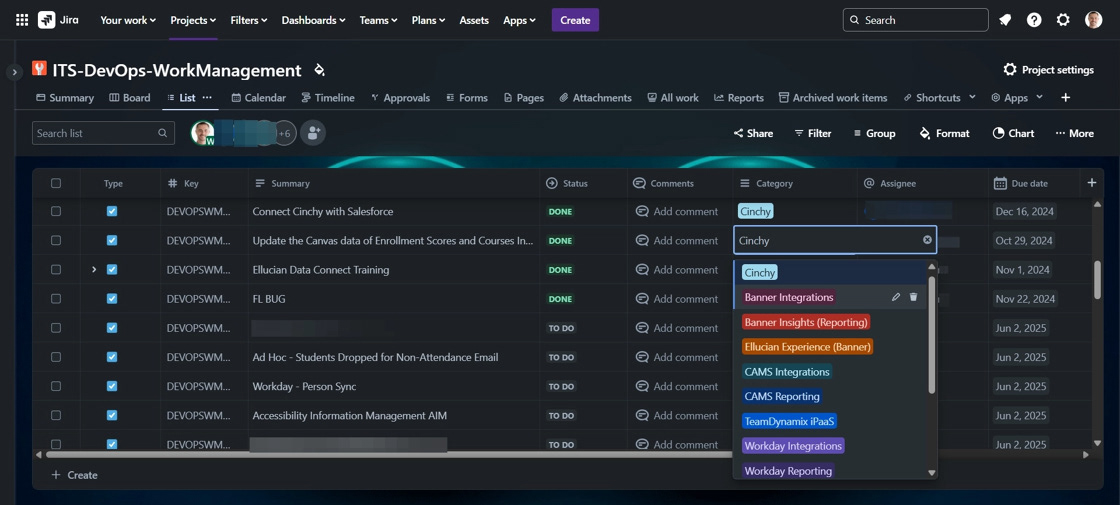Click the Search list input field
Viewport: 1120px width, 505px height.
point(103,133)
